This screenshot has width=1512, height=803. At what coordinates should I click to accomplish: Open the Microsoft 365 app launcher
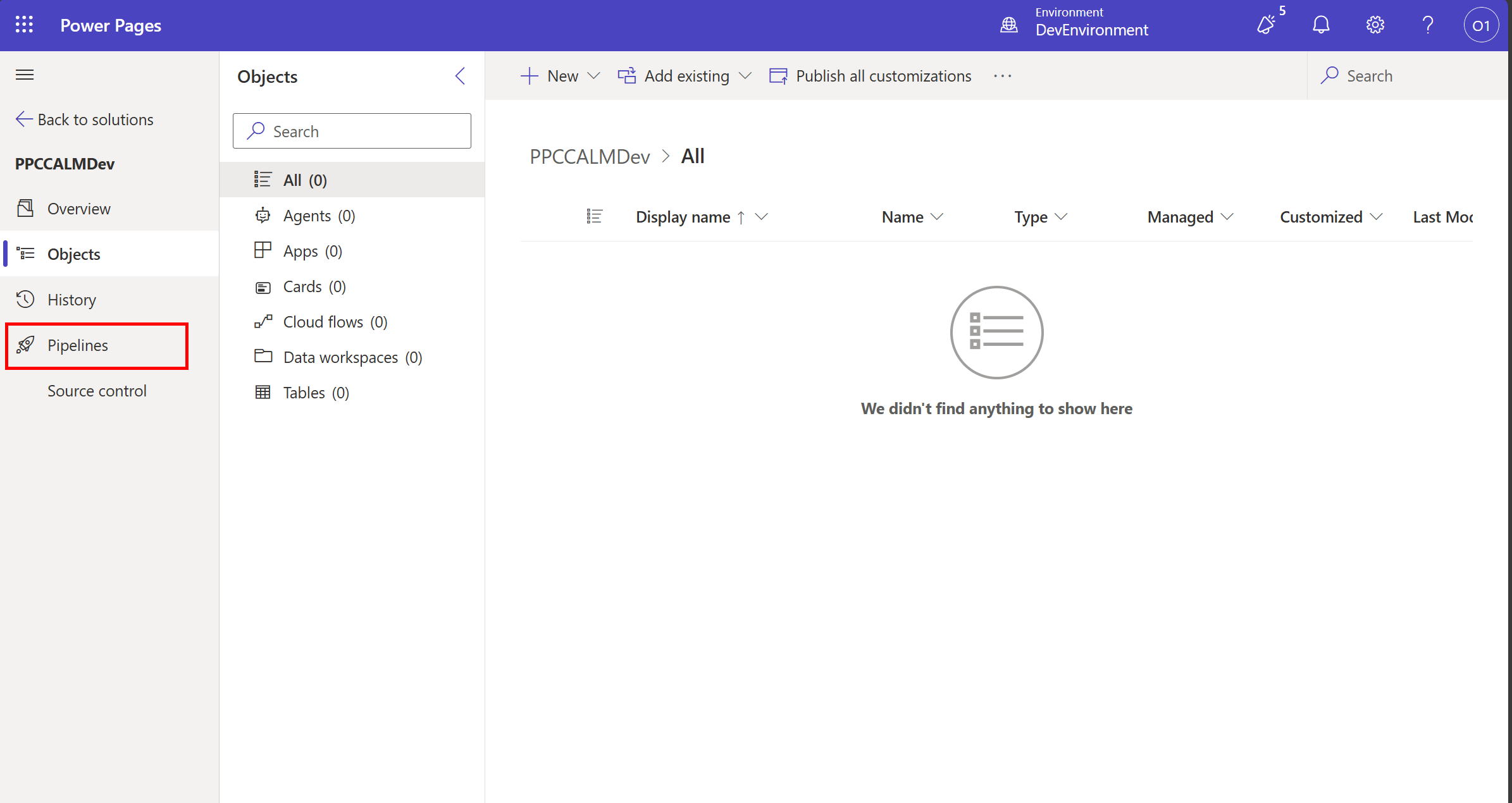coord(24,24)
